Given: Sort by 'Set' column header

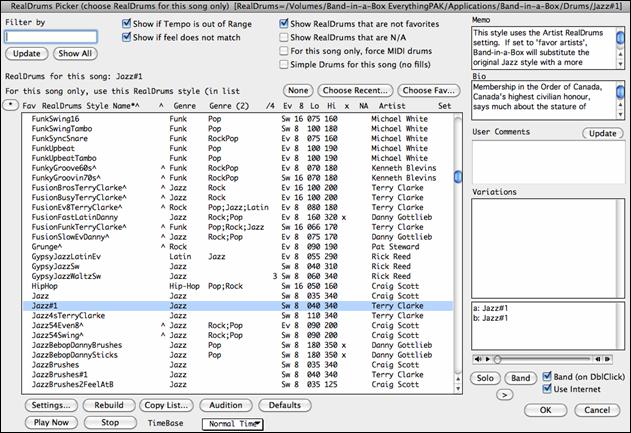Looking at the screenshot, I should (x=444, y=106).
